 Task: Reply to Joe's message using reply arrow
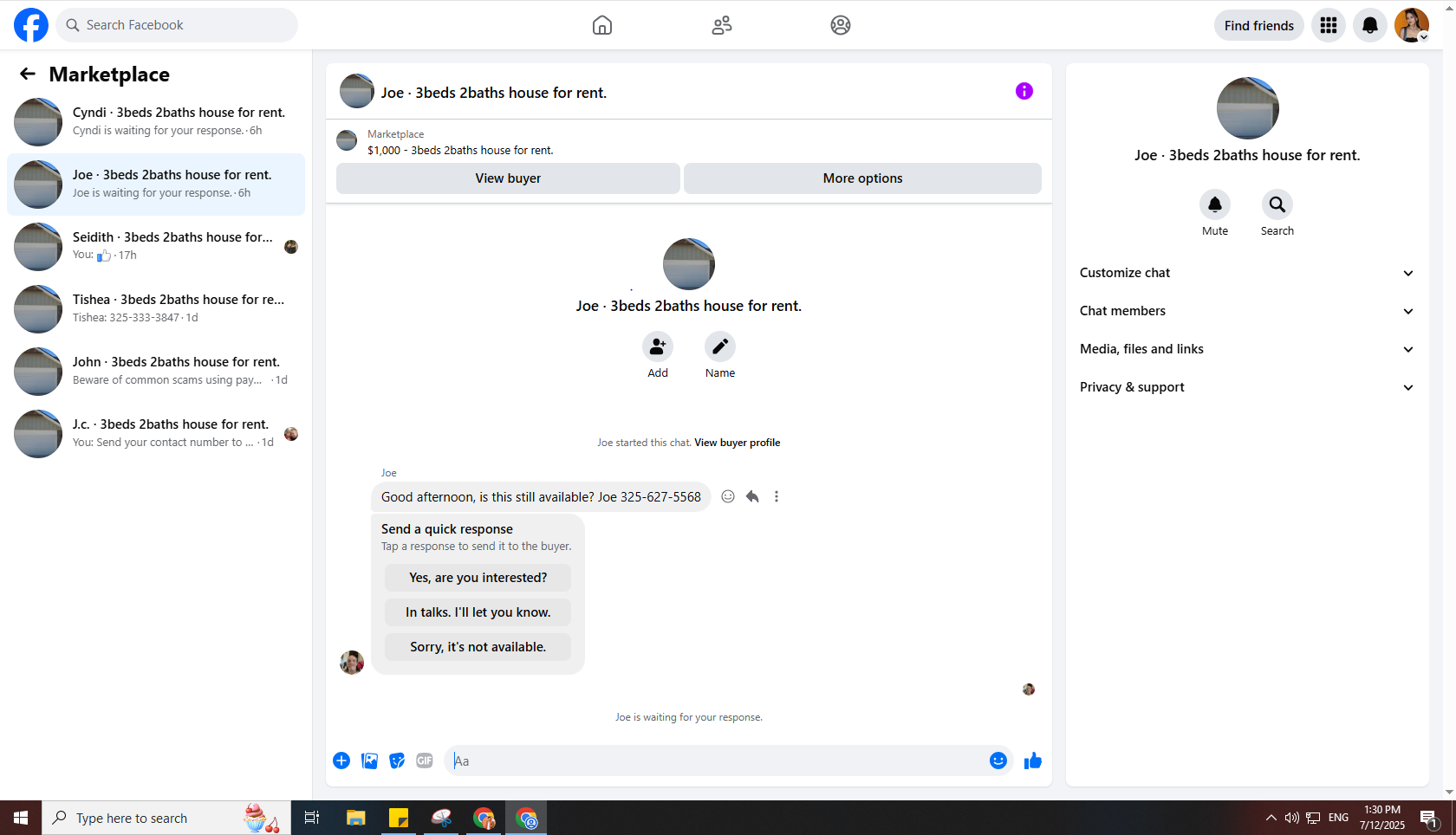(752, 496)
